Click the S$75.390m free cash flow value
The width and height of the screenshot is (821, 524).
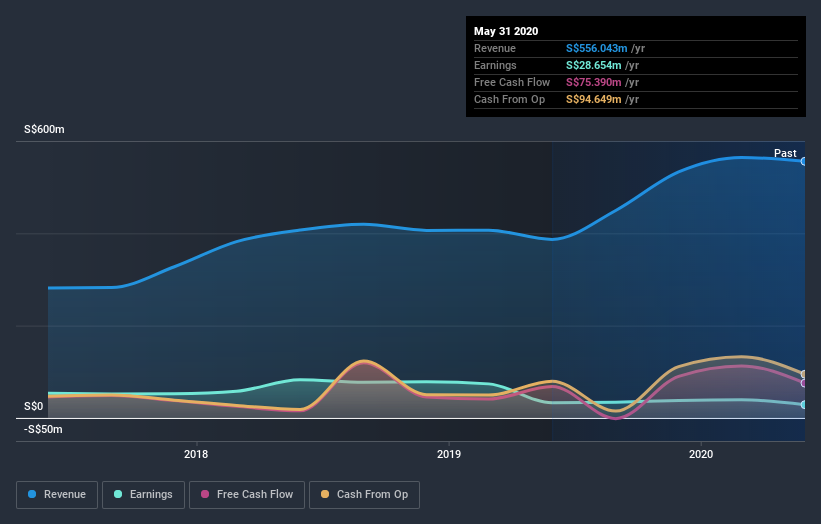[x=594, y=82]
